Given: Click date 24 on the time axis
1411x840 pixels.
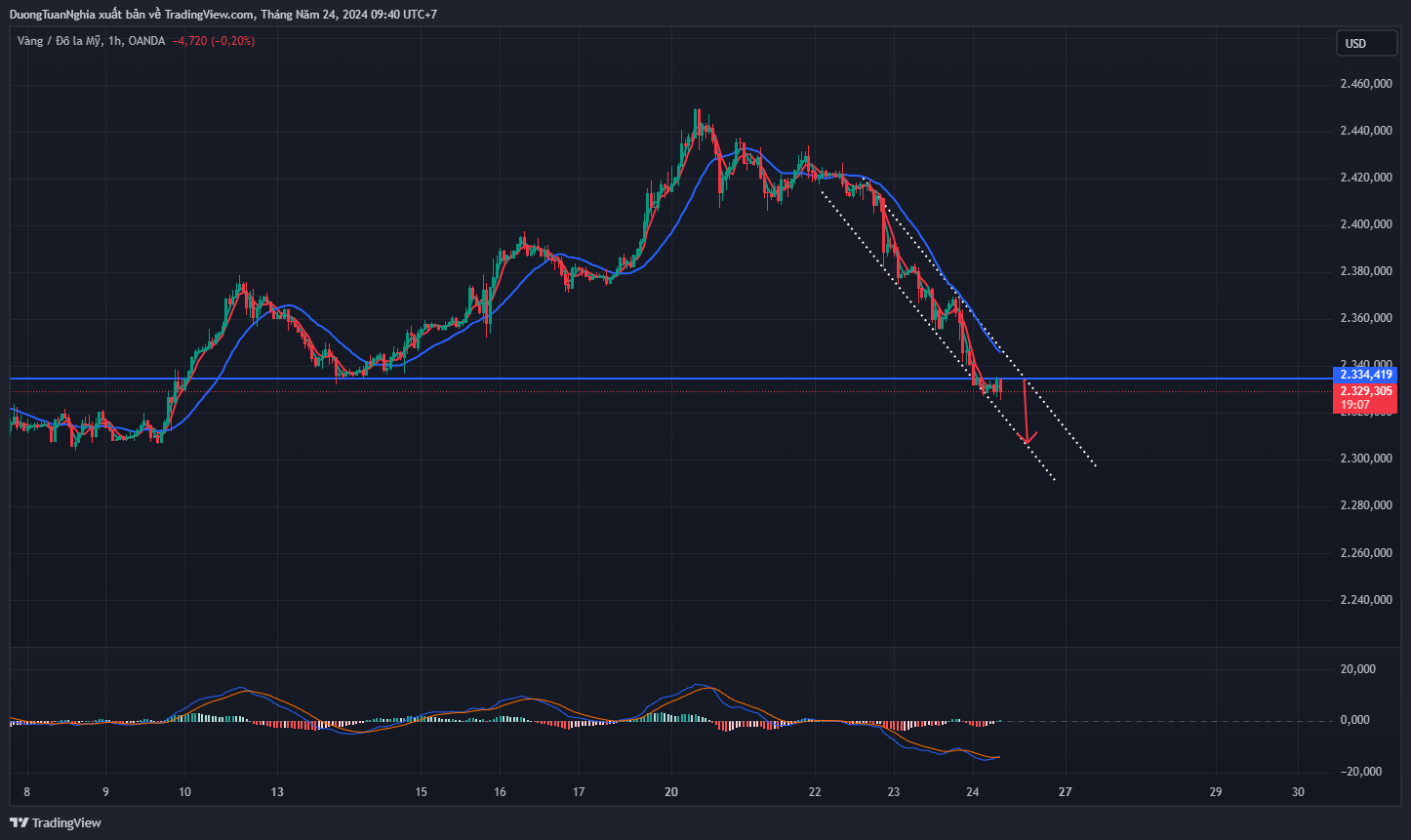Looking at the screenshot, I should [973, 791].
